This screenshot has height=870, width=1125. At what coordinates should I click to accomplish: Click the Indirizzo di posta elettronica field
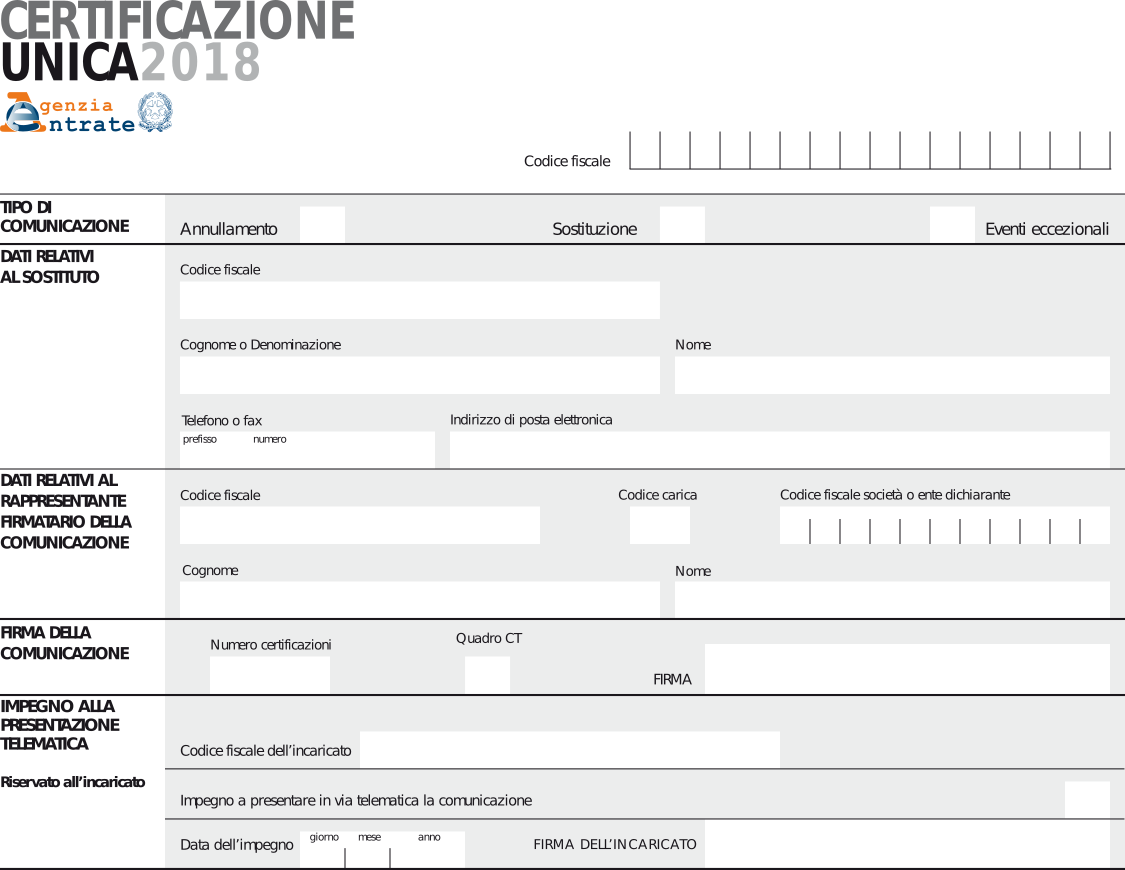(779, 450)
